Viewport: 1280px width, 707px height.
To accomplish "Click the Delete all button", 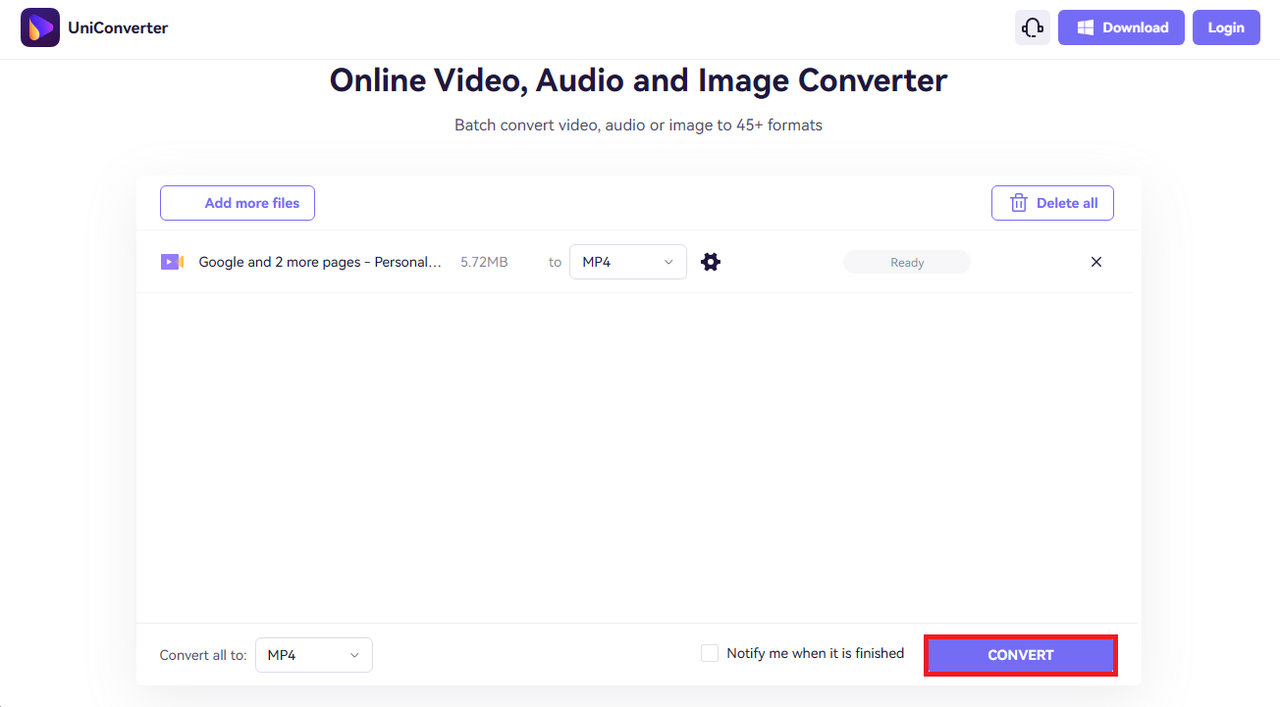I will (1052, 203).
